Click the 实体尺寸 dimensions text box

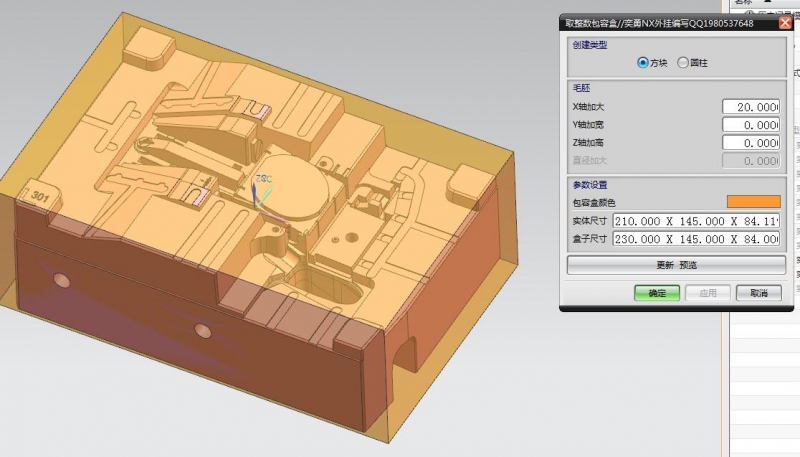coord(696,221)
